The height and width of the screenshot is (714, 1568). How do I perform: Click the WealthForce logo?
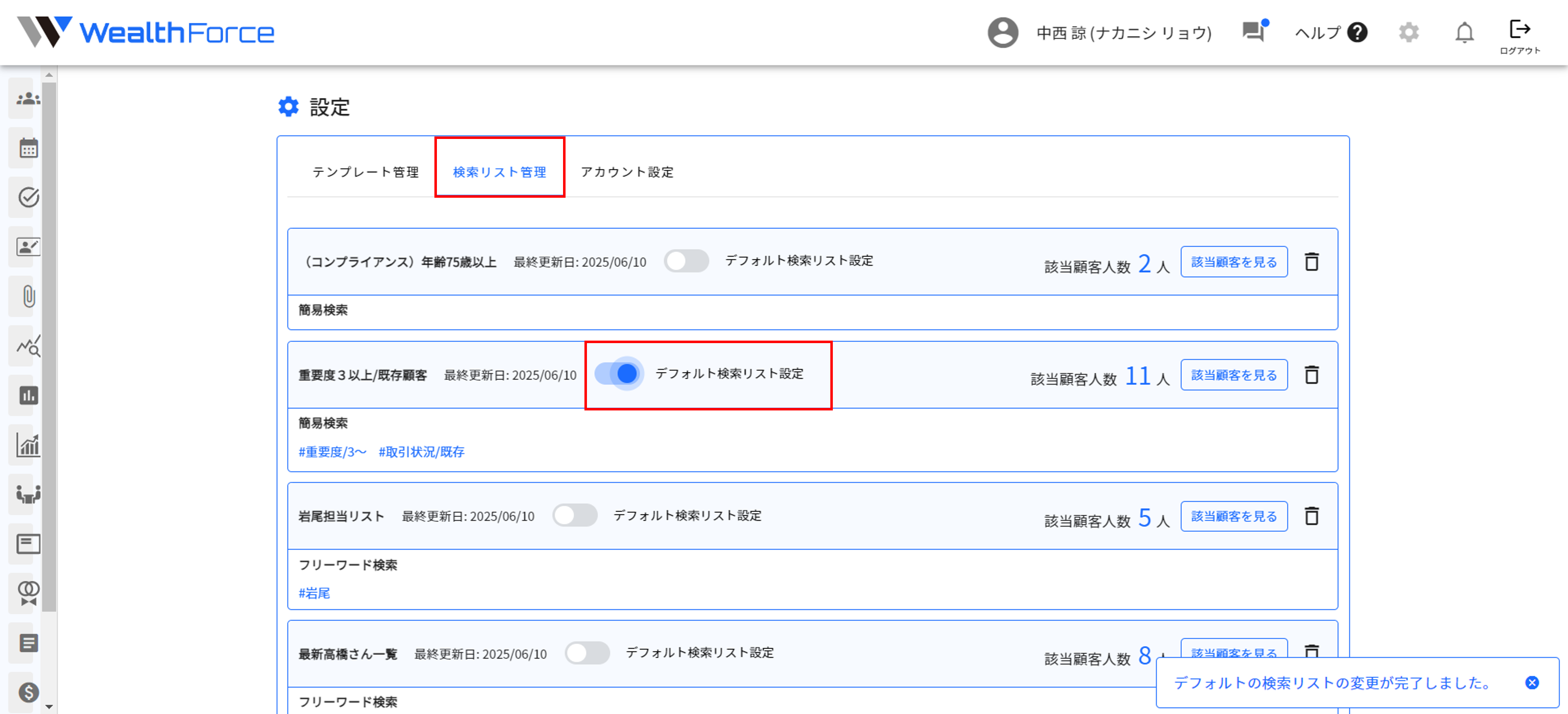tap(146, 32)
